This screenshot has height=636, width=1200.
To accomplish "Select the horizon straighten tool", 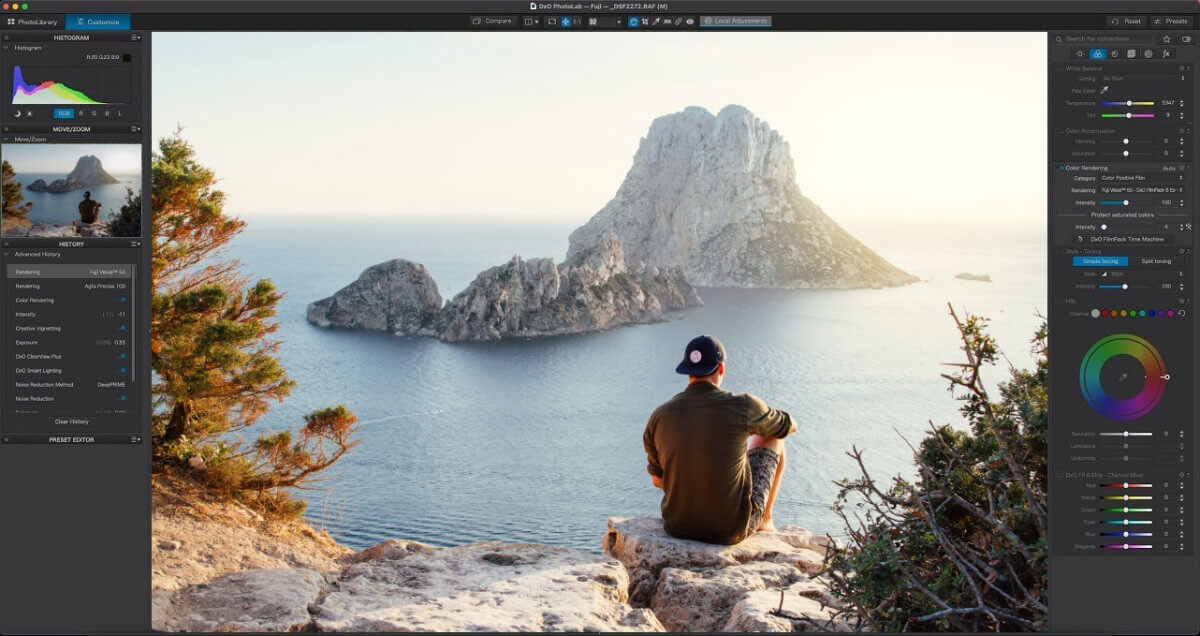I will tap(667, 21).
